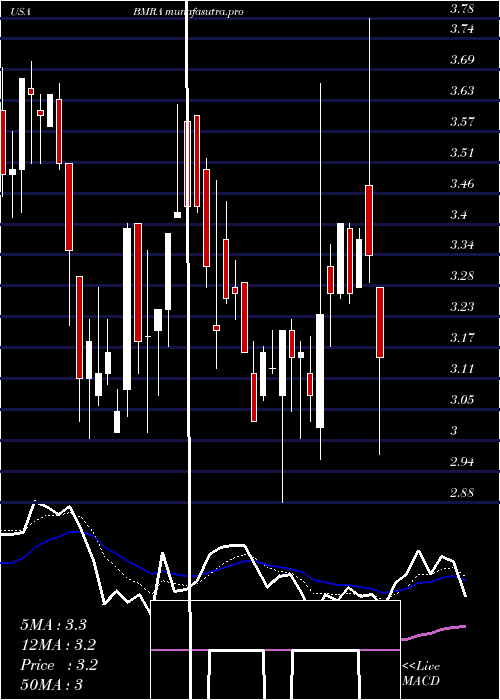Click the 3.34 price axis label
The height and width of the screenshot is (700, 500).
462,245
